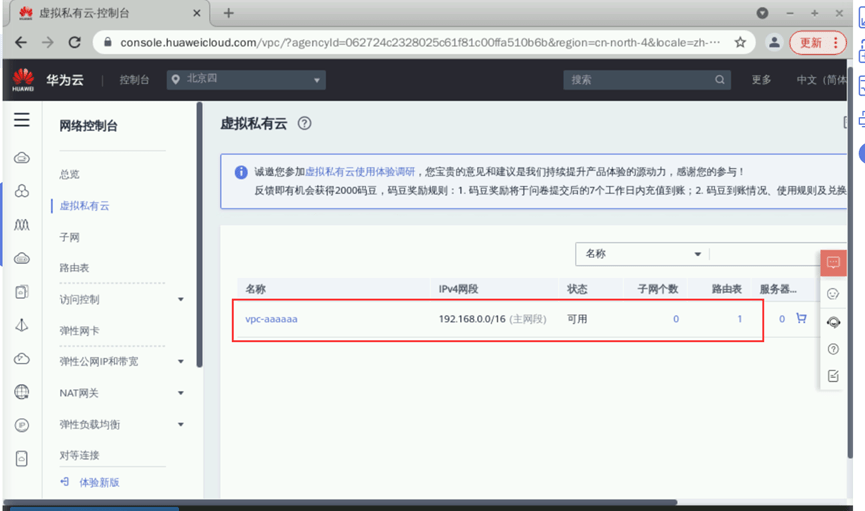Open the hamburger service list menu

(22, 120)
